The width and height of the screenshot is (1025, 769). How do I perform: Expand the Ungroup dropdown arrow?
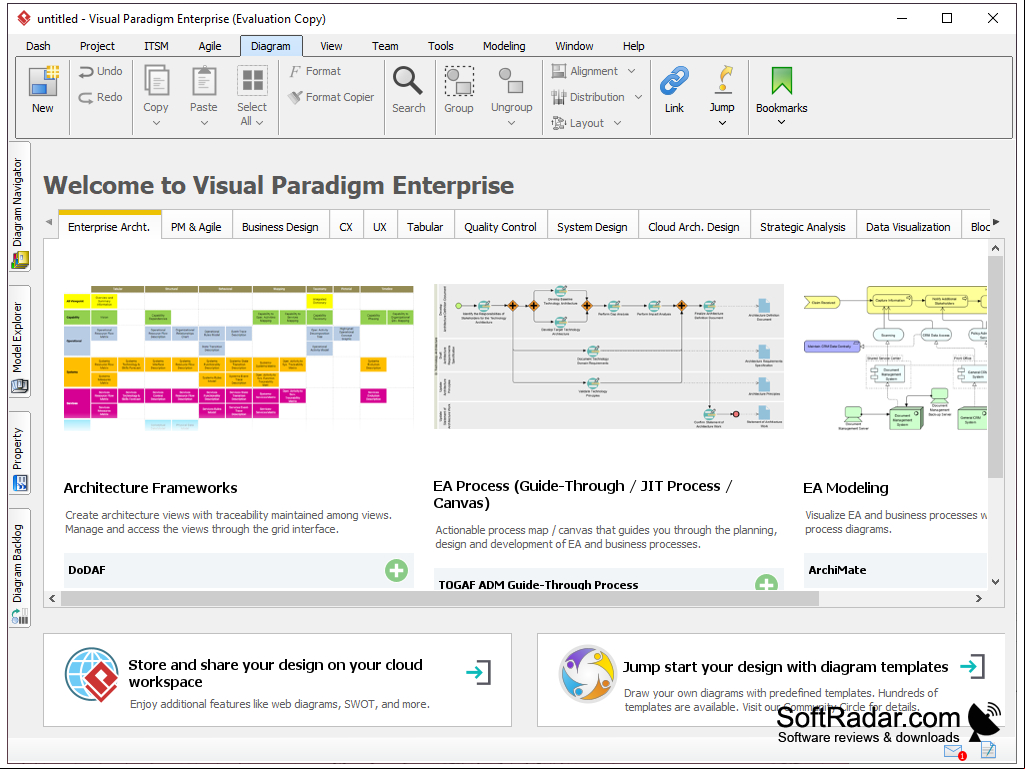pos(511,123)
